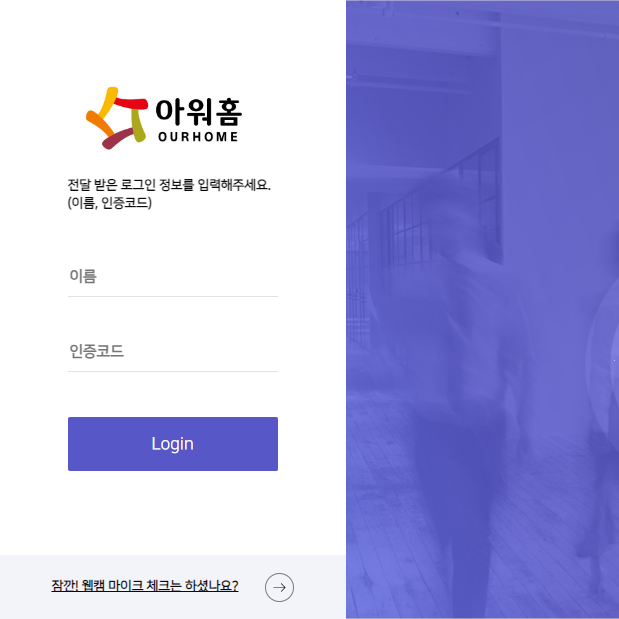Click the purple Login button

pos(173,444)
